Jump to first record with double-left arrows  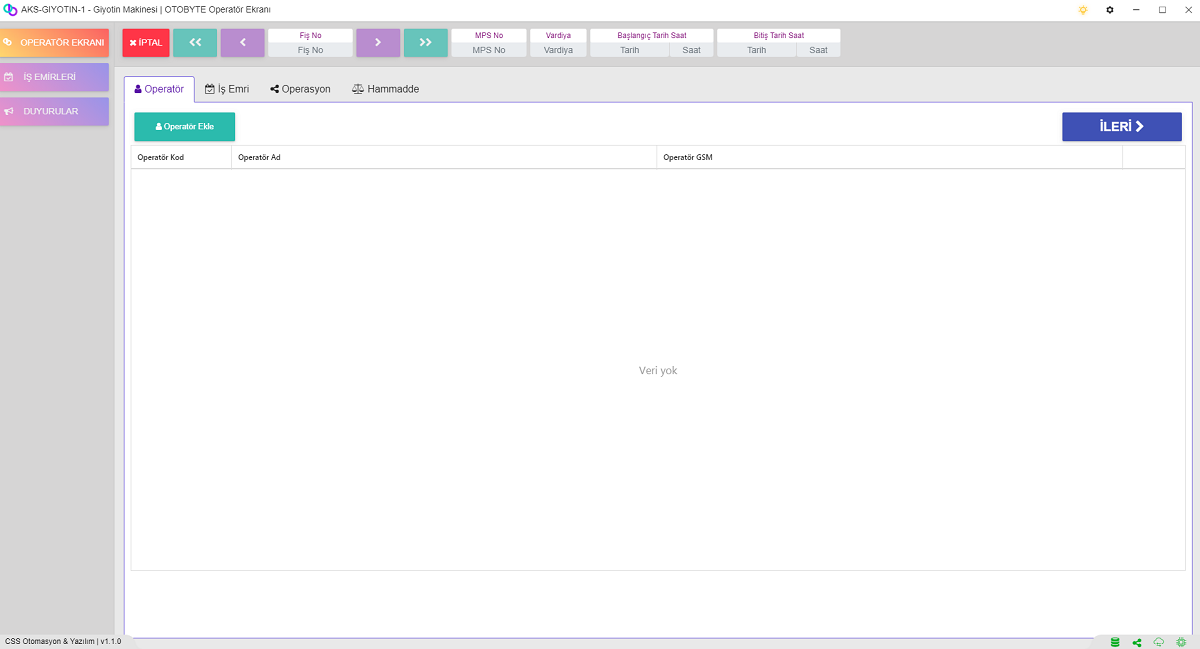pos(195,43)
